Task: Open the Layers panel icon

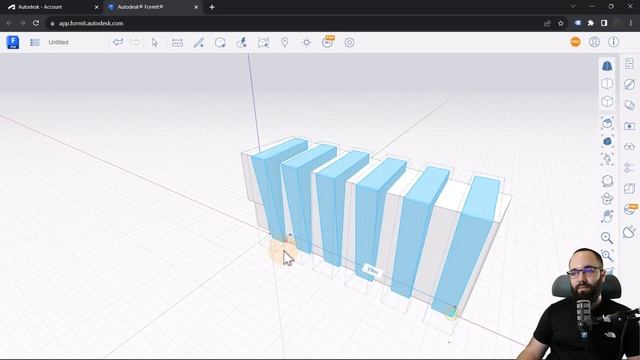Action: (x=629, y=105)
